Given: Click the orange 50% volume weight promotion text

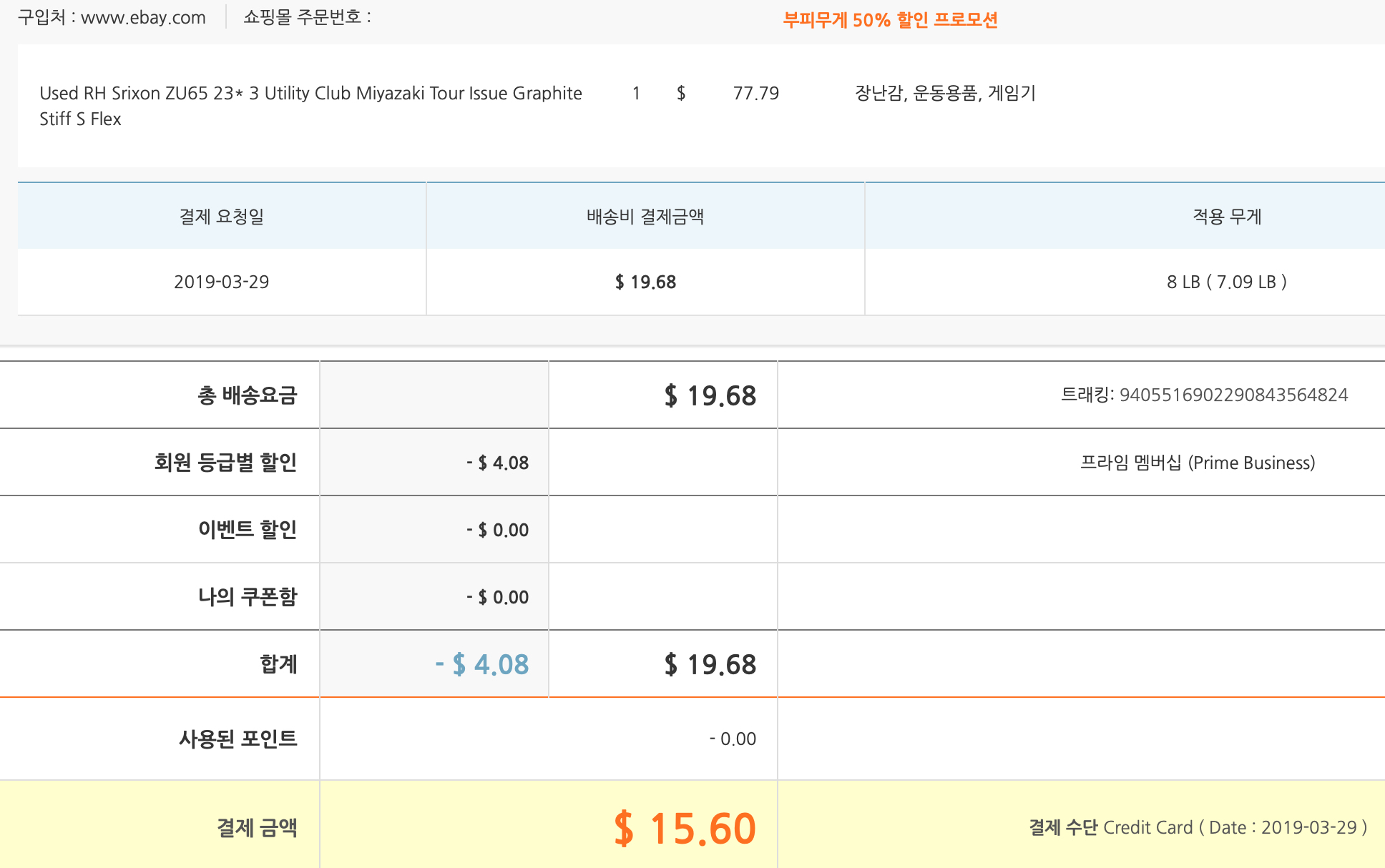Looking at the screenshot, I should (x=890, y=20).
